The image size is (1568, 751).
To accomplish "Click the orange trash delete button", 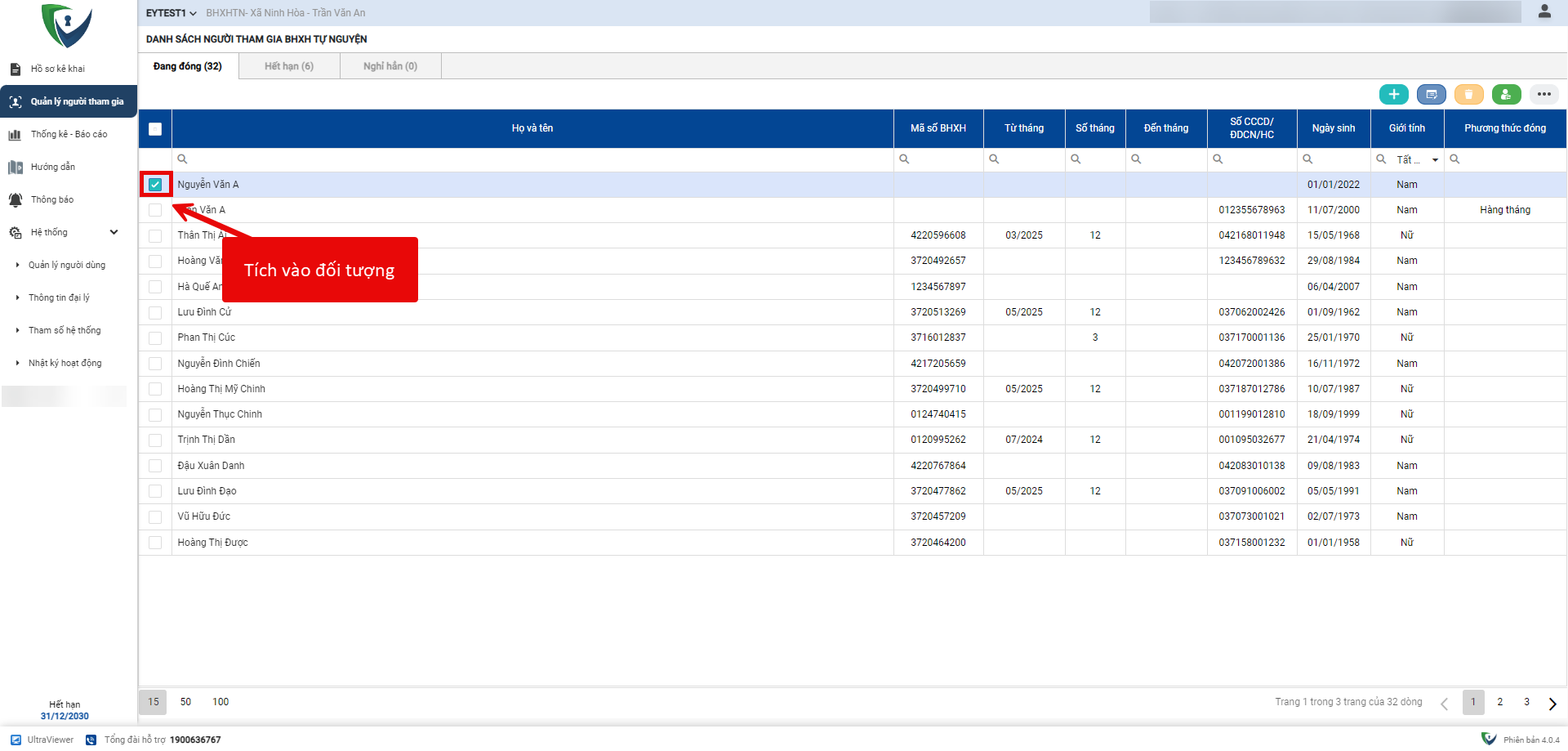I will 1468,95.
